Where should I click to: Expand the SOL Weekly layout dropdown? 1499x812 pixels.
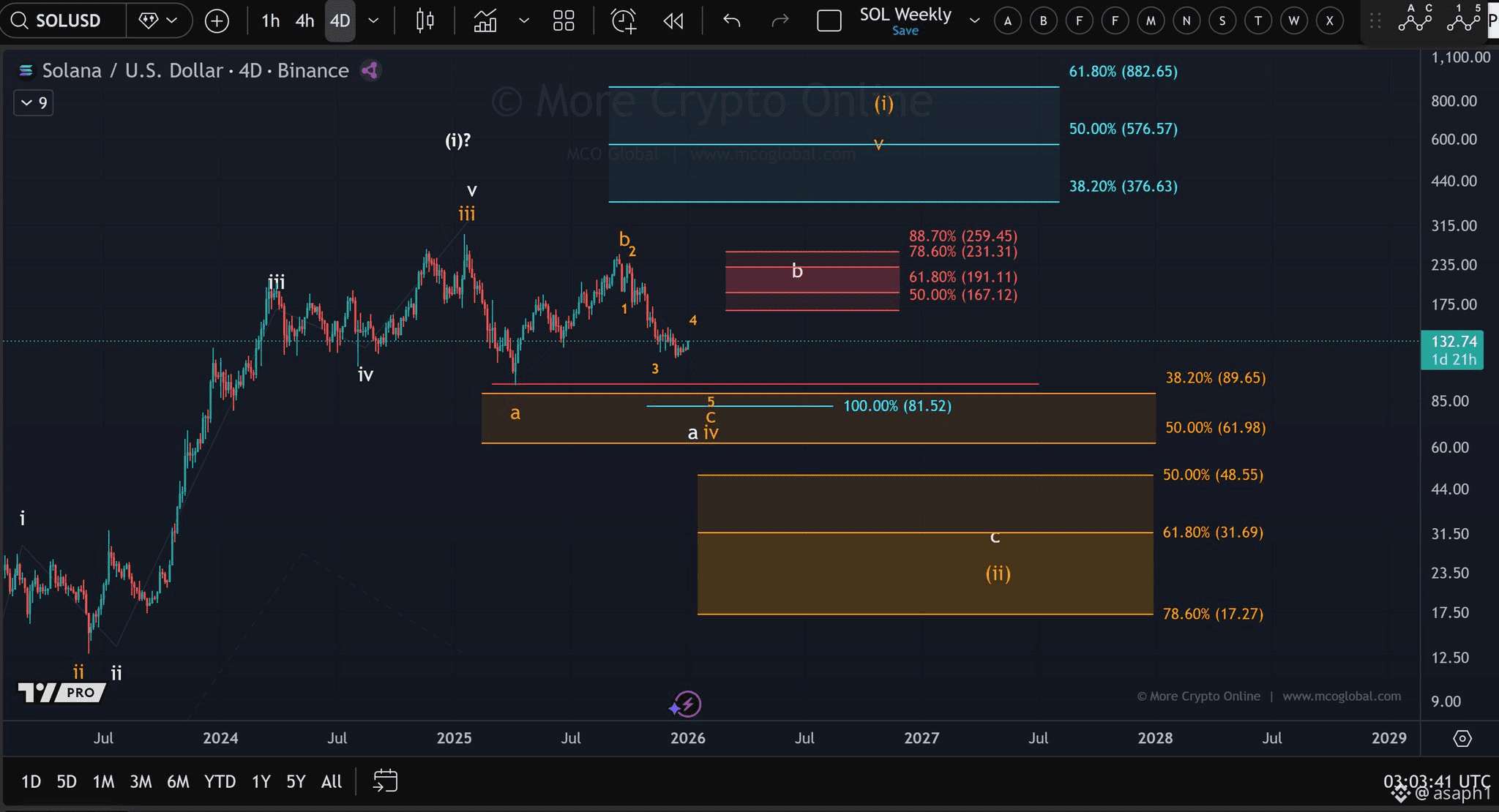(974, 21)
